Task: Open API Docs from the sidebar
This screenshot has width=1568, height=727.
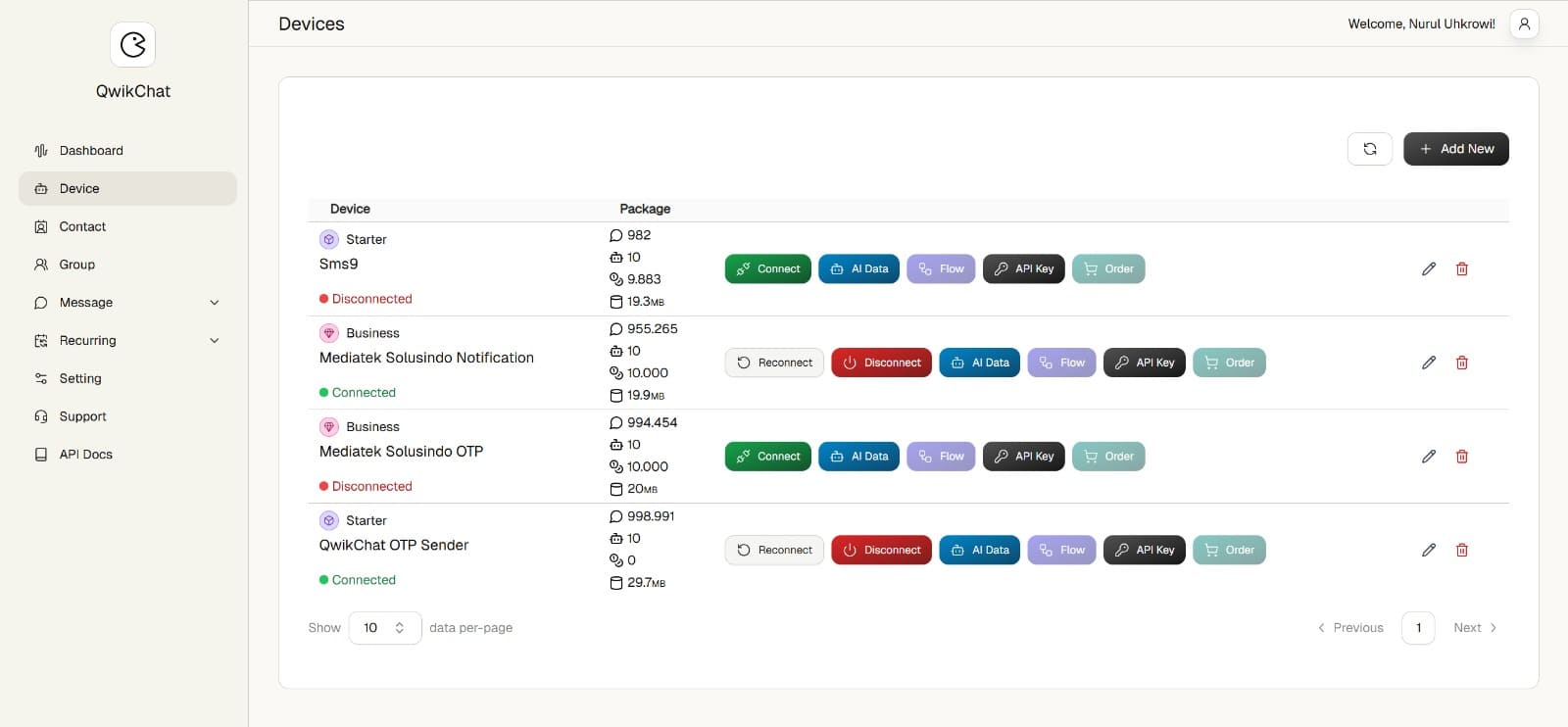Action: (x=85, y=455)
